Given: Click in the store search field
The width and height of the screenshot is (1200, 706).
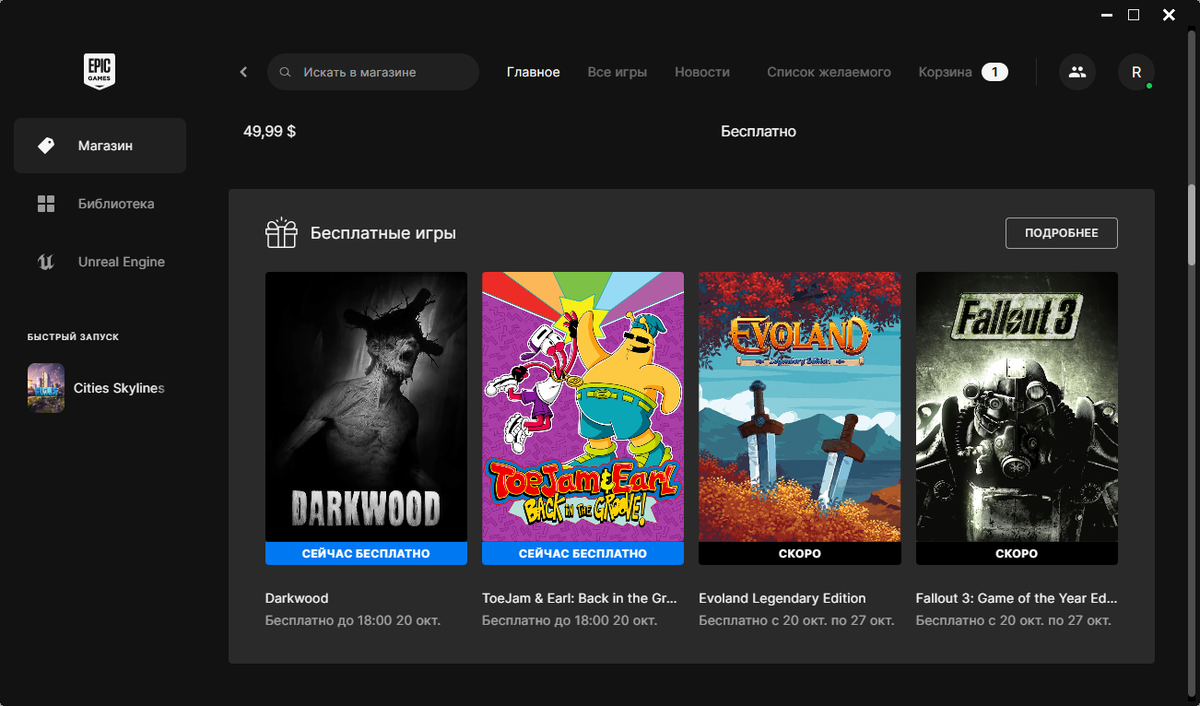Looking at the screenshot, I should point(373,72).
